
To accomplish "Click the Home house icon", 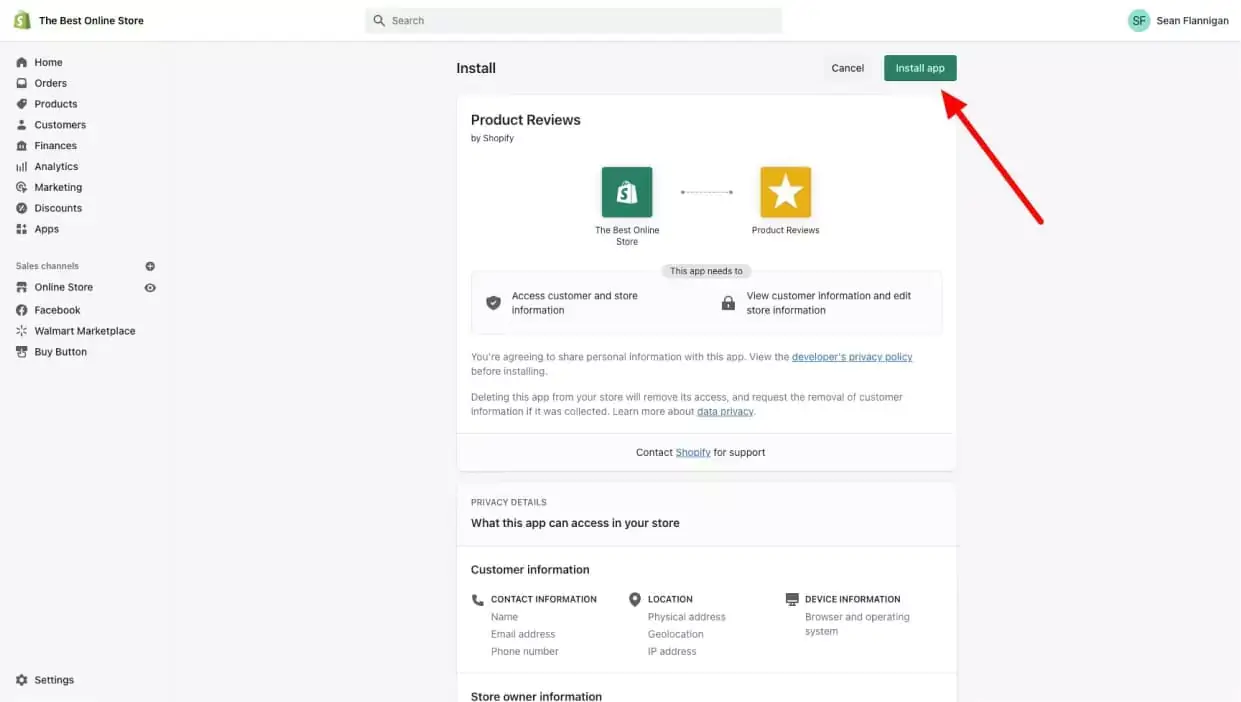I will click(22, 62).
